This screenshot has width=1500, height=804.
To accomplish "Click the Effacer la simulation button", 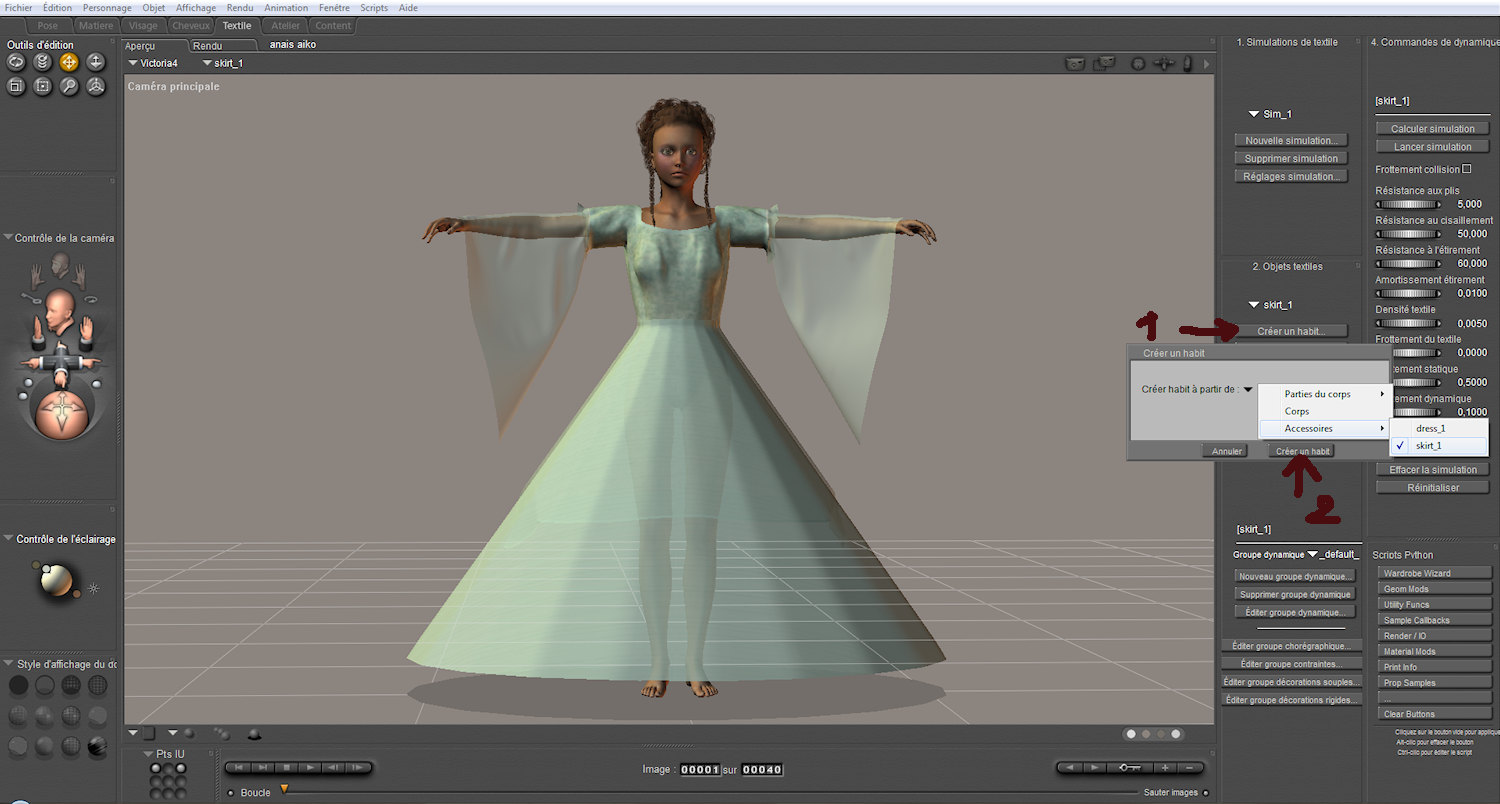I will pos(1432,469).
